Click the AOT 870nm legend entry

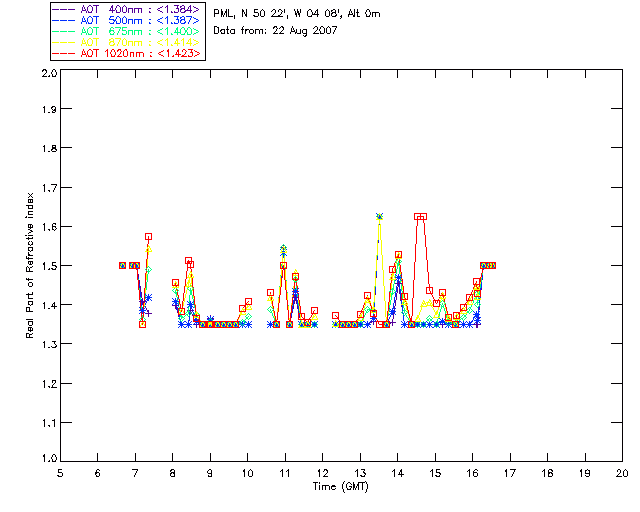coord(126,42)
